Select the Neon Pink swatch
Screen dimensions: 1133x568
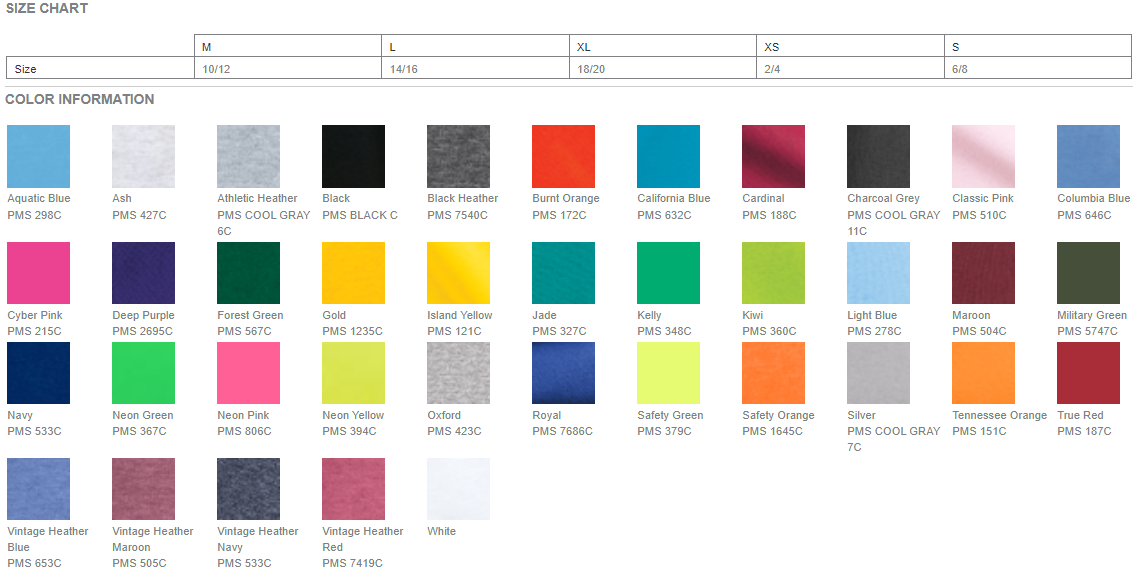click(248, 373)
